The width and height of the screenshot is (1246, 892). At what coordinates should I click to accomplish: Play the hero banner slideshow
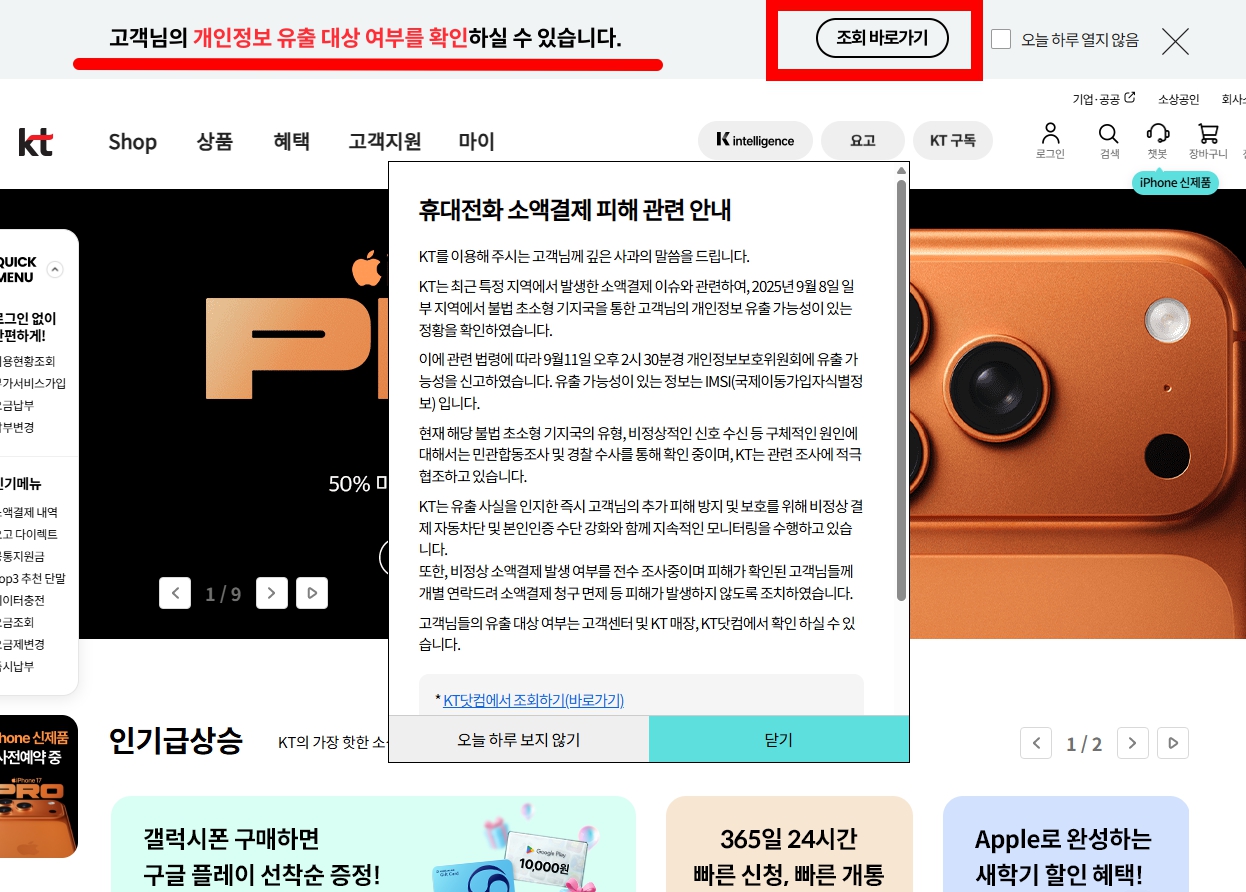(312, 593)
